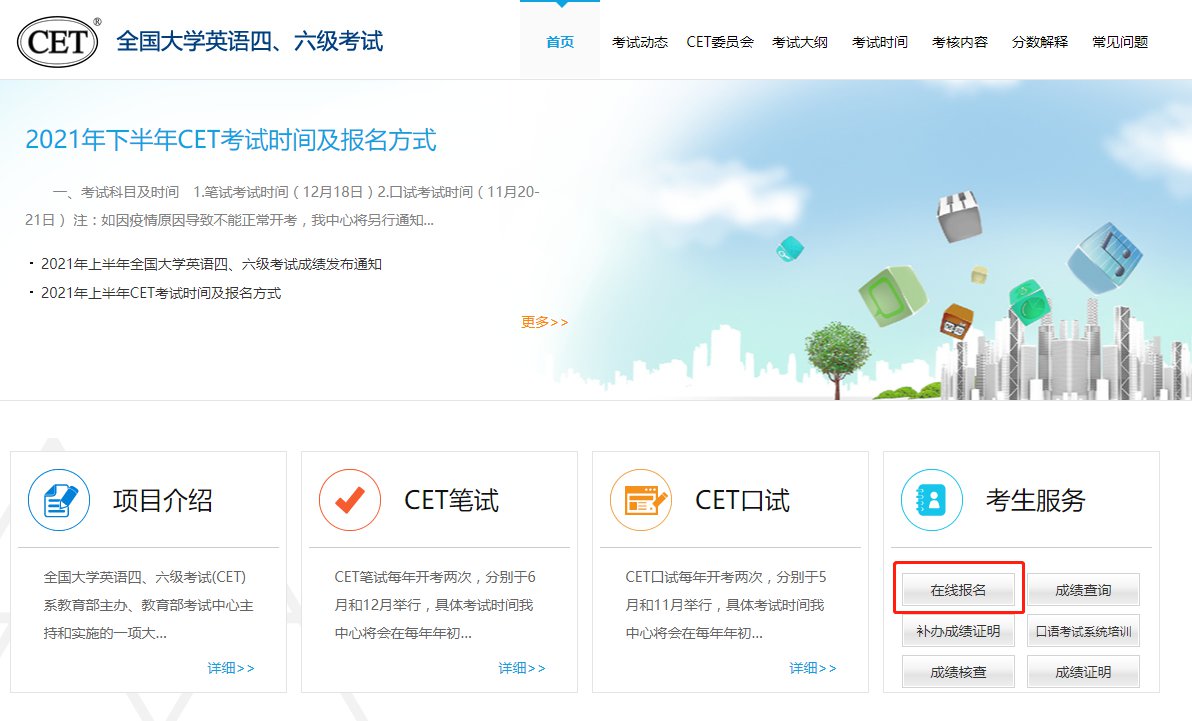This screenshot has width=1192, height=721.
Task: Click the 考生服务 notebook icon
Action: (931, 500)
